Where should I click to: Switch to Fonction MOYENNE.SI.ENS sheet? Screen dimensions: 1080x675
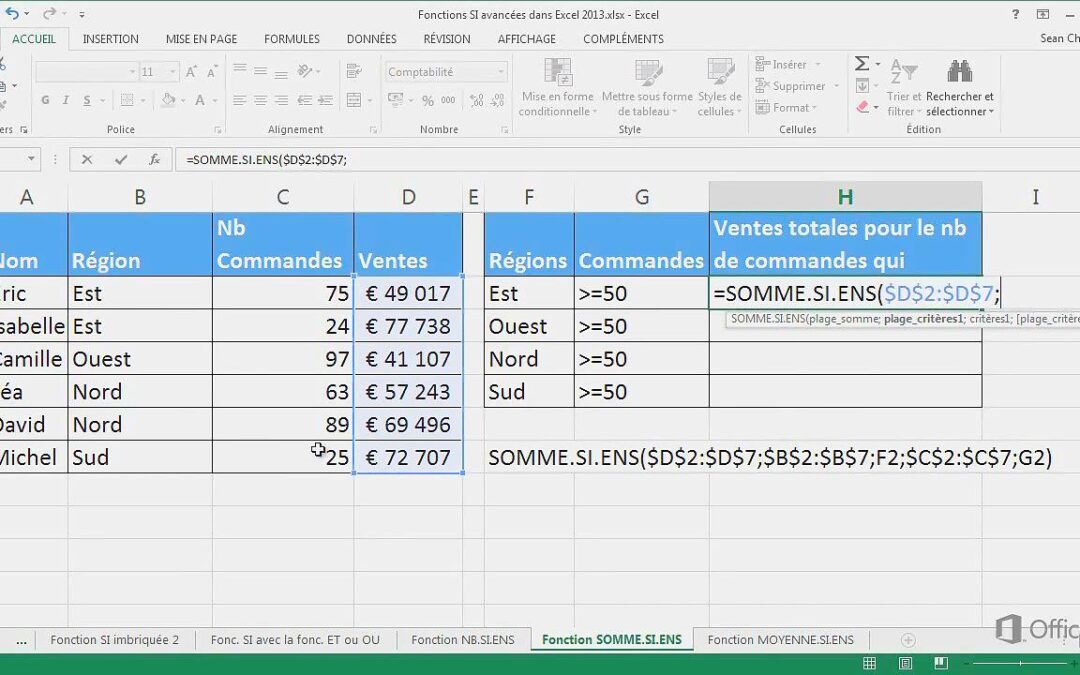point(780,640)
